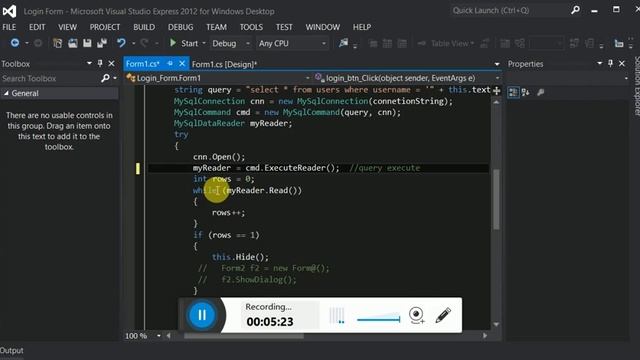Adjust the recording volume slider
Viewport: 640px width, 360px height.
pos(378,319)
